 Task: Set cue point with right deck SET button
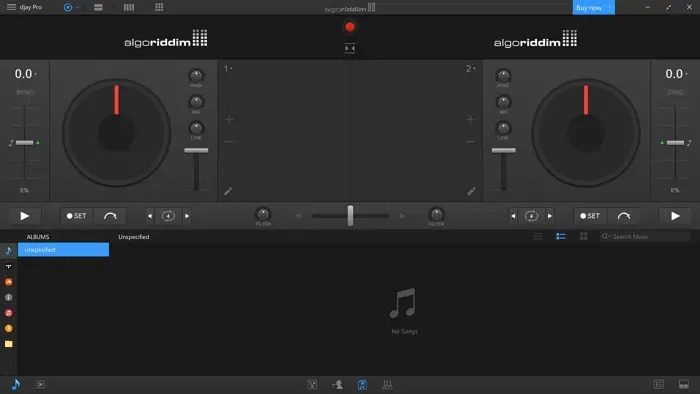[x=590, y=216]
